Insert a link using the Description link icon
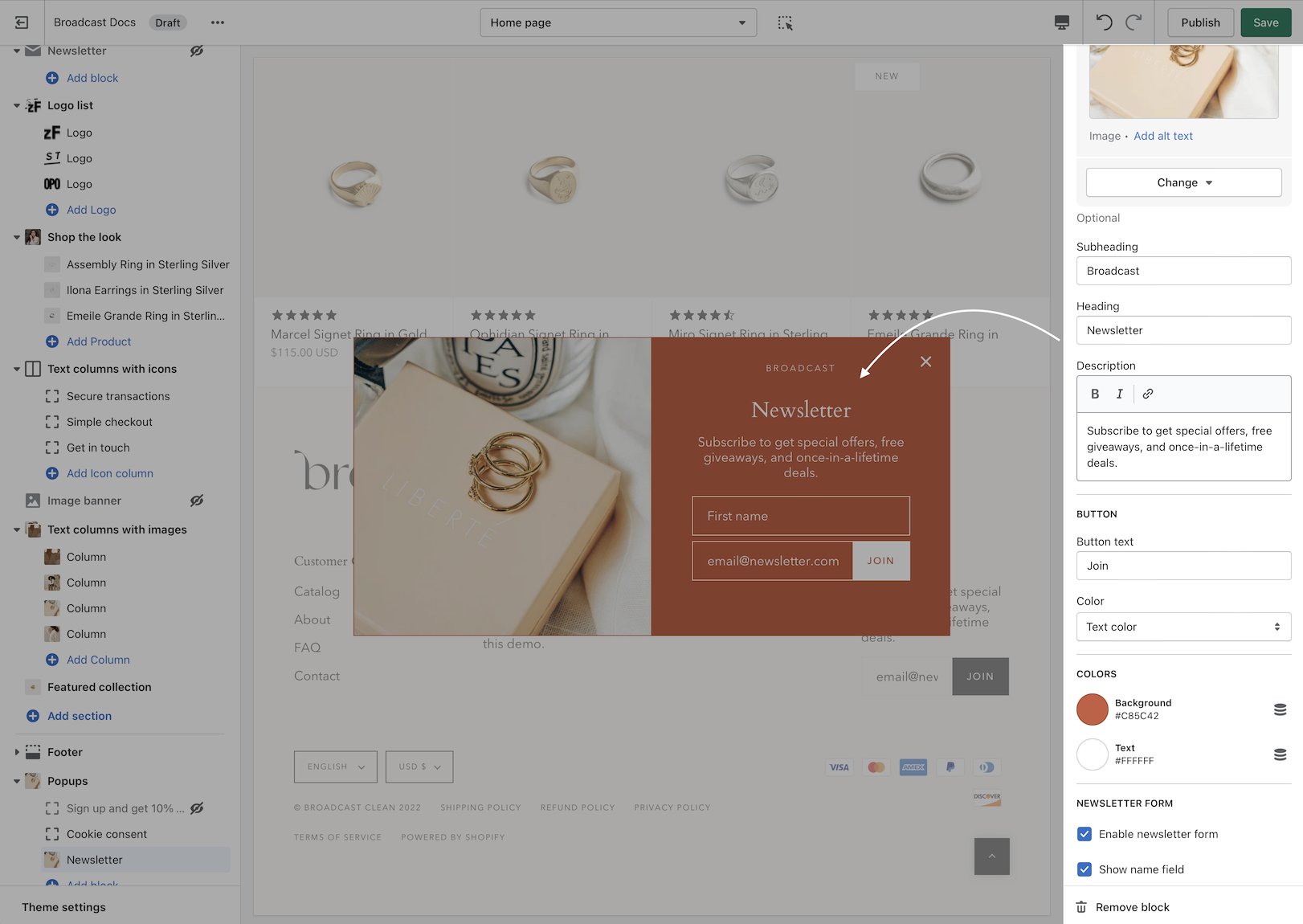1303x924 pixels. [1147, 394]
